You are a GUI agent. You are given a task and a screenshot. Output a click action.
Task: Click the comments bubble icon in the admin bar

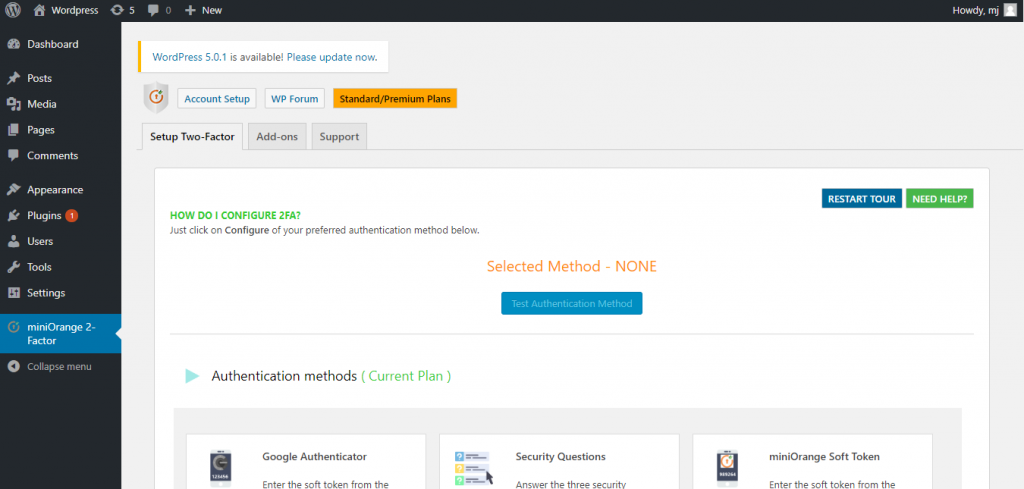(153, 10)
